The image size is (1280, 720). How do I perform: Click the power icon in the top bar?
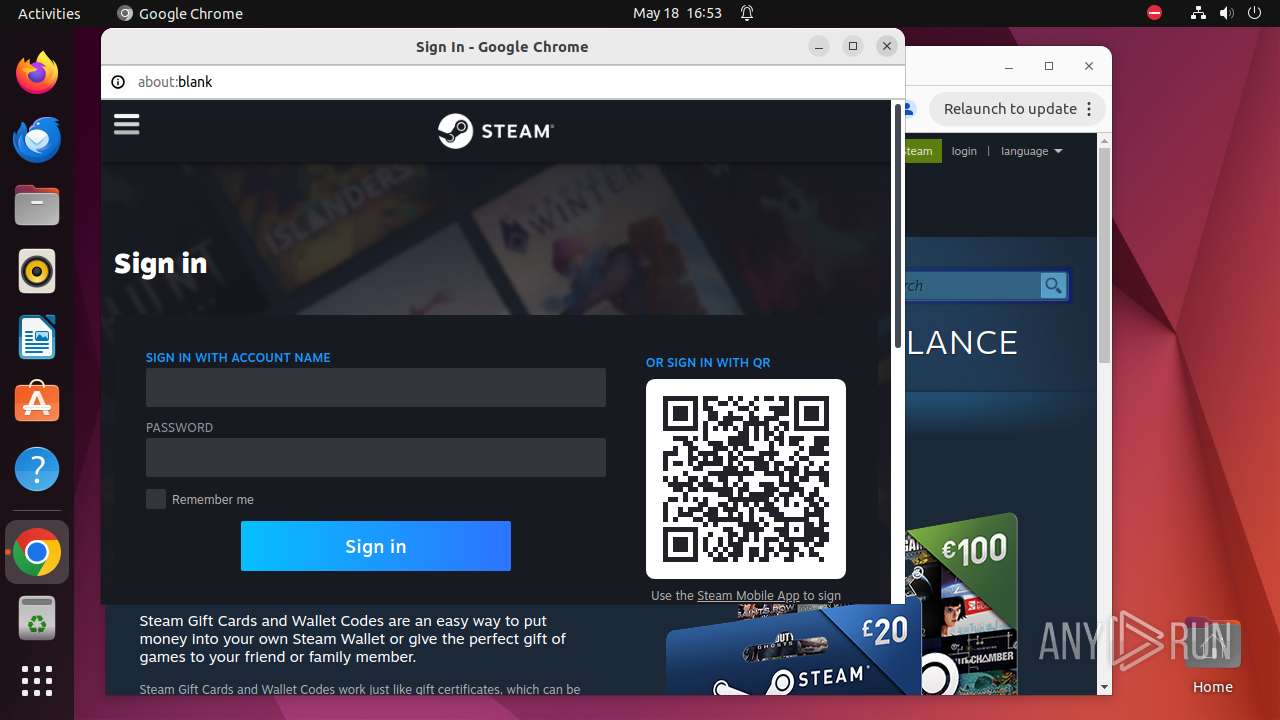click(x=1255, y=13)
